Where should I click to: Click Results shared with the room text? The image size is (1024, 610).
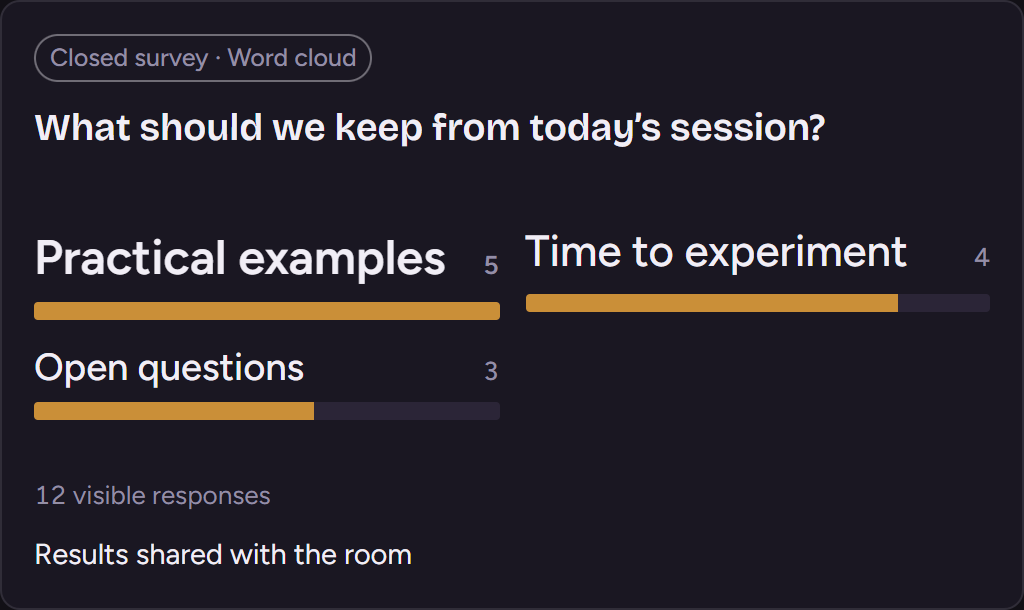click(223, 555)
